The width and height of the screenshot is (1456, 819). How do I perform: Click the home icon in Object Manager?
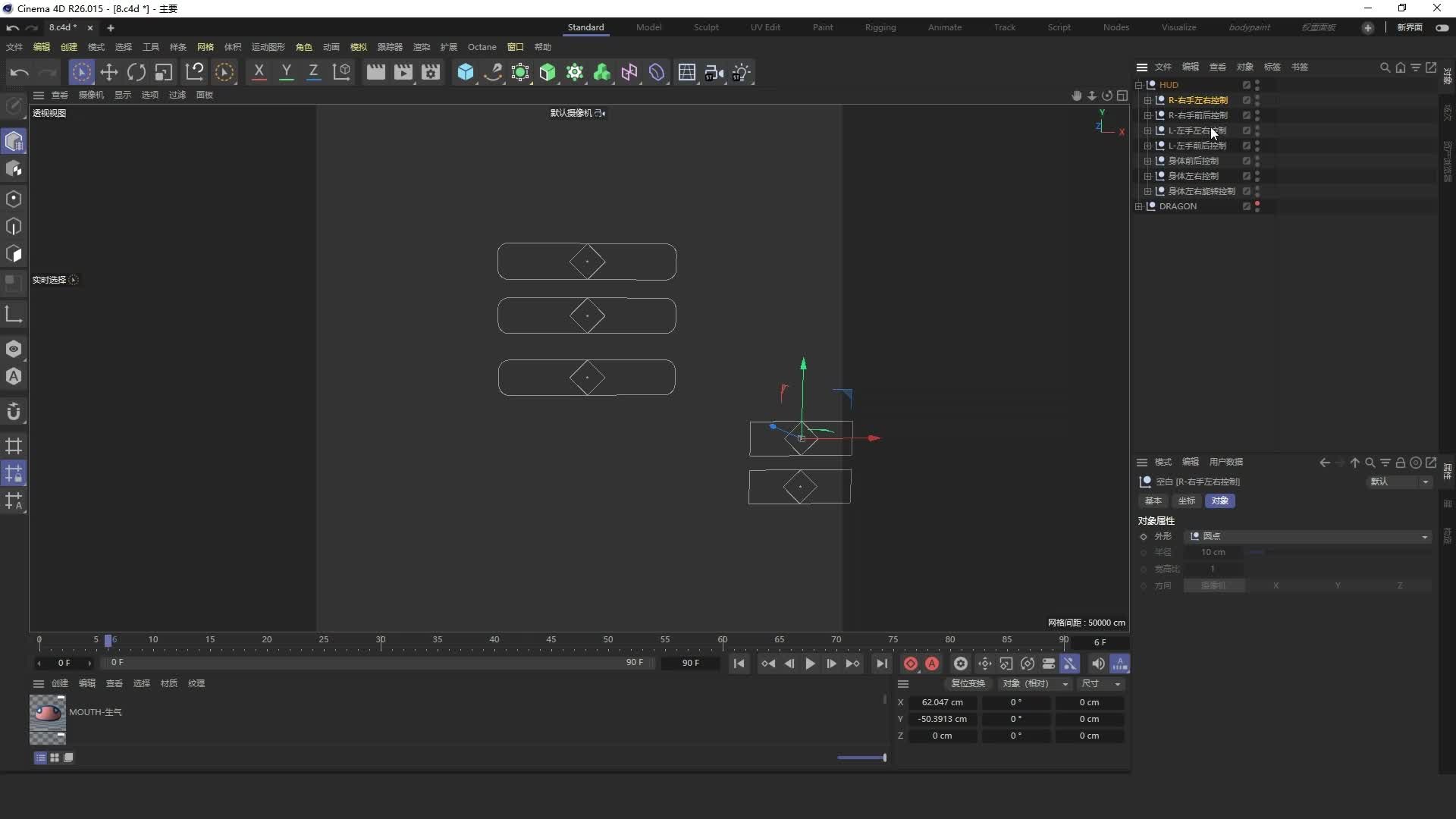pos(1400,67)
